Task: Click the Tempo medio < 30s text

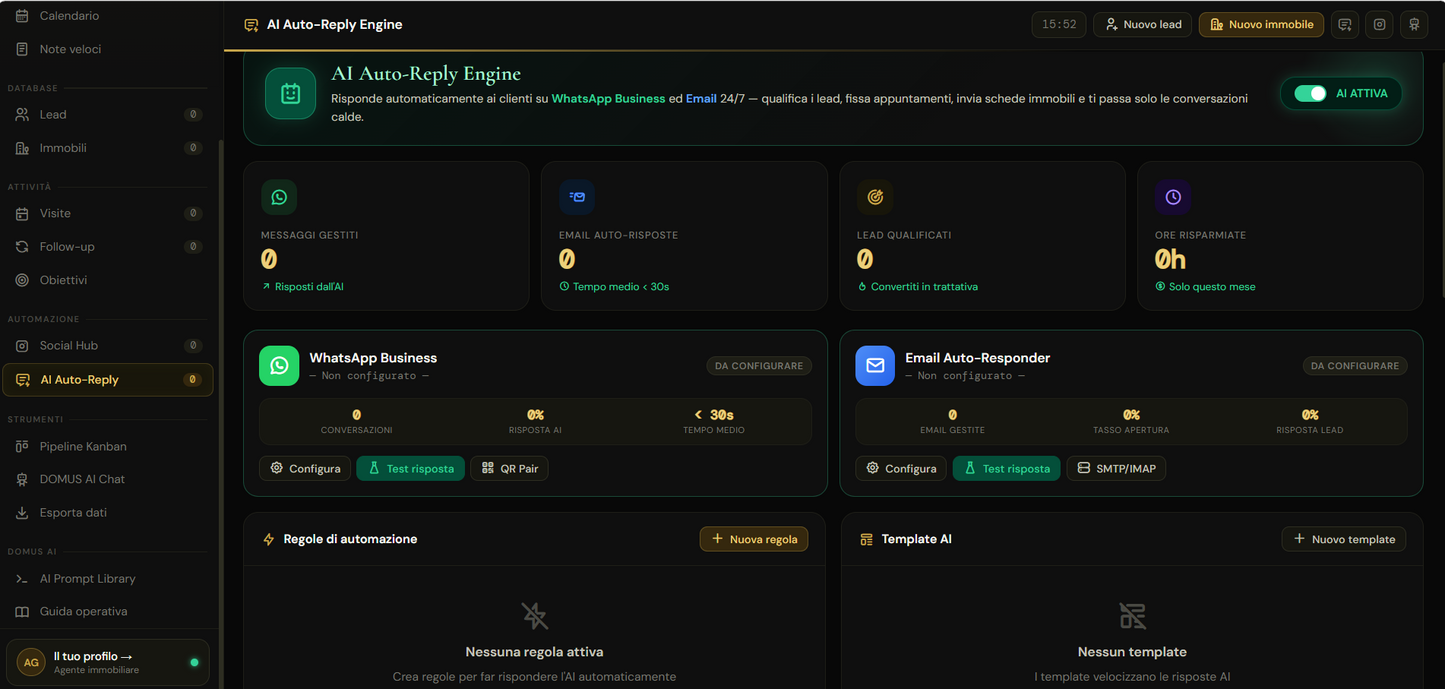Action: tap(621, 287)
